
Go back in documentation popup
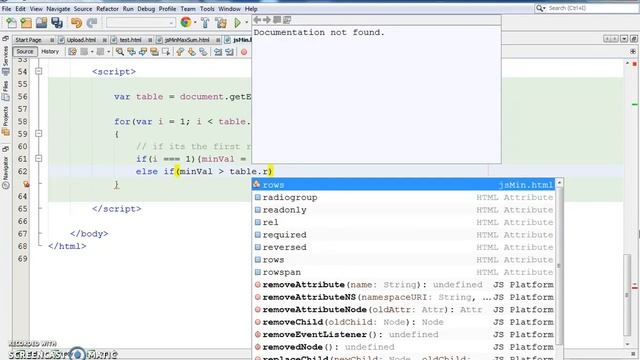(257, 20)
